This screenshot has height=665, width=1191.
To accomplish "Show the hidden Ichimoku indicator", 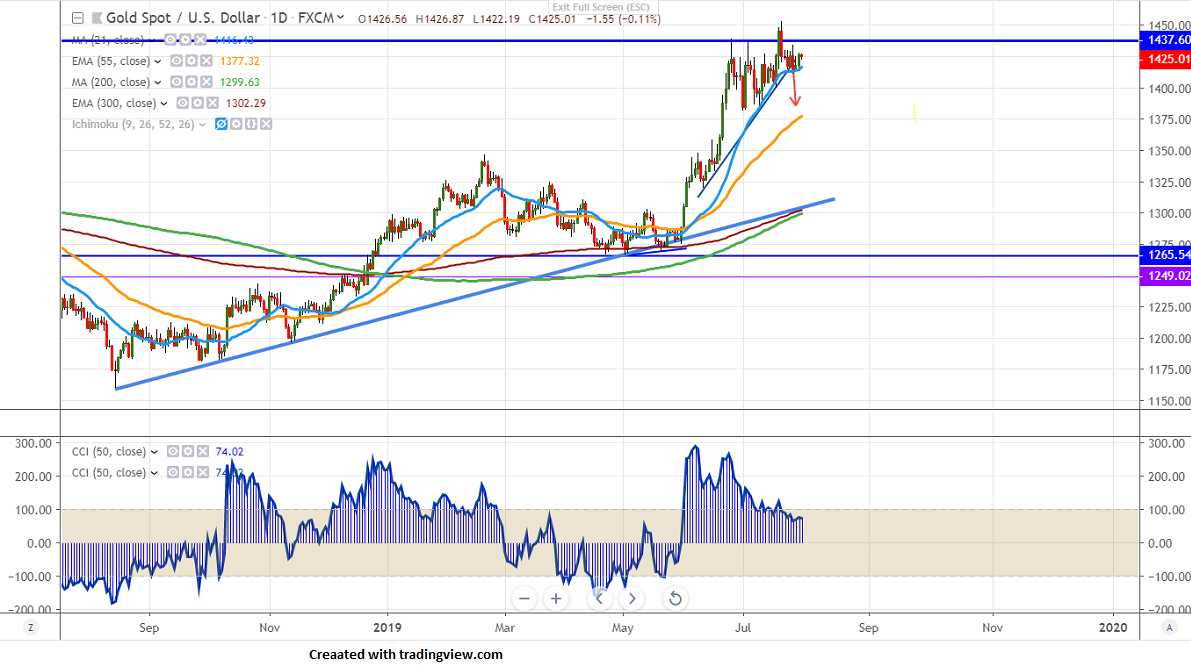I will (x=221, y=124).
